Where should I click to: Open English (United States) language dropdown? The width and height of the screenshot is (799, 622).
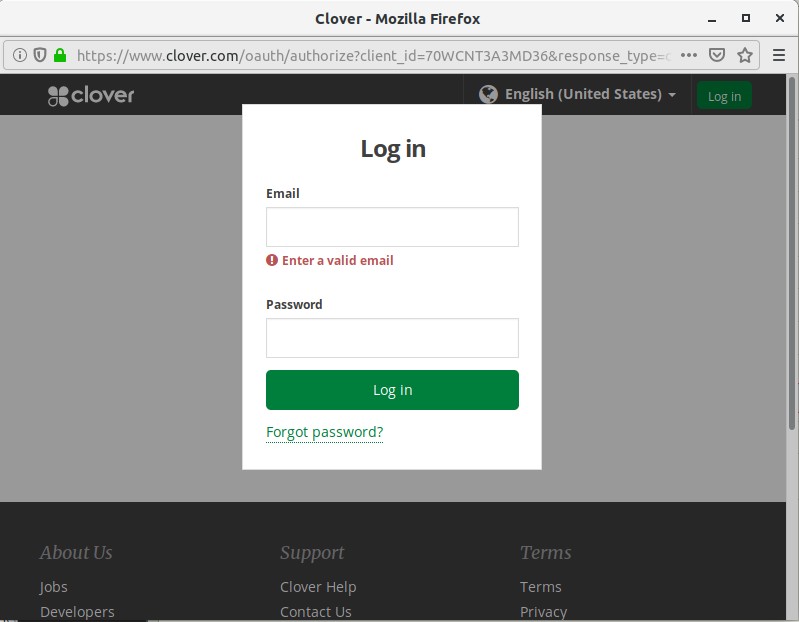click(x=578, y=94)
